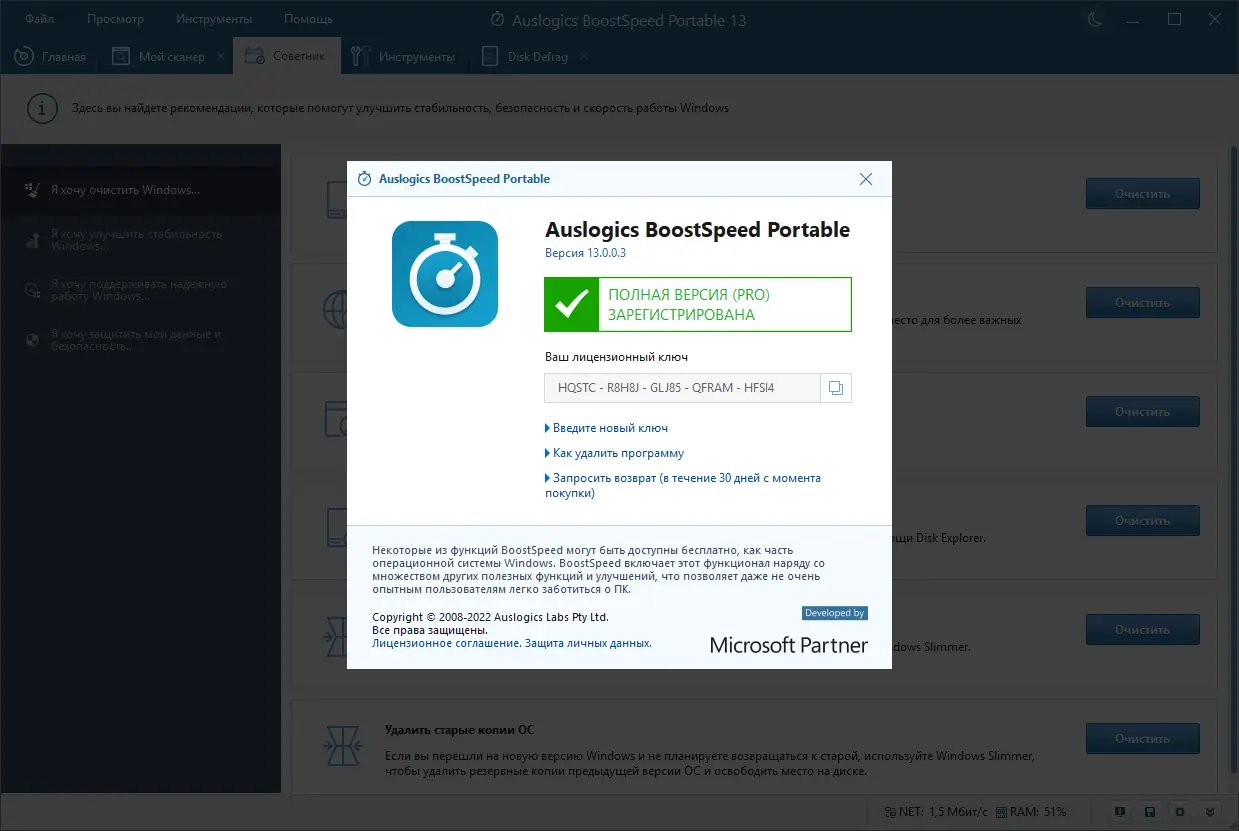Click Очистить for 'Удалить старые копии ОС'
Viewport: 1239px width, 831px height.
tap(1142, 739)
